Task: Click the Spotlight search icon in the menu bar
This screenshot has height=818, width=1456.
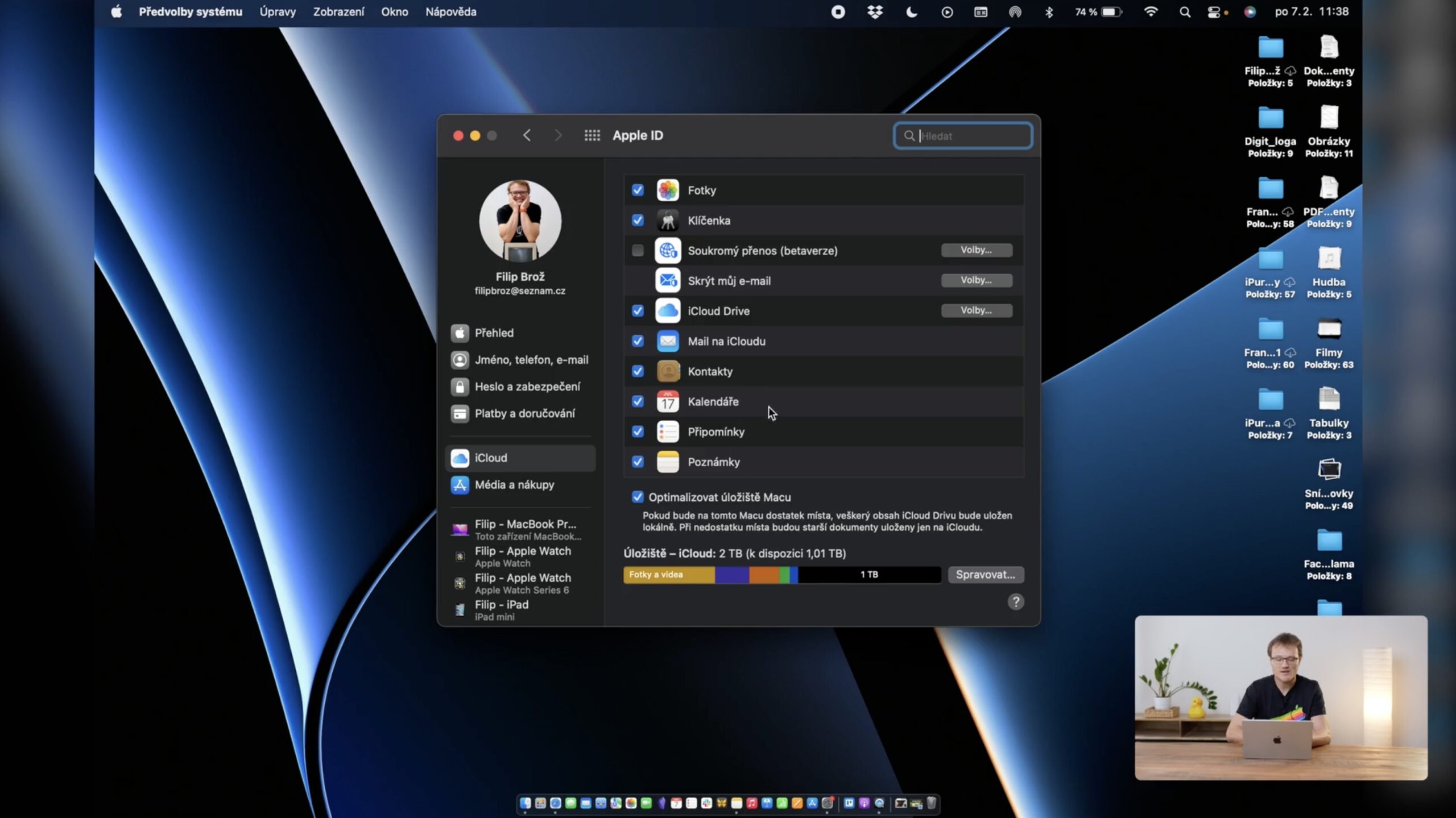Action: (1185, 12)
